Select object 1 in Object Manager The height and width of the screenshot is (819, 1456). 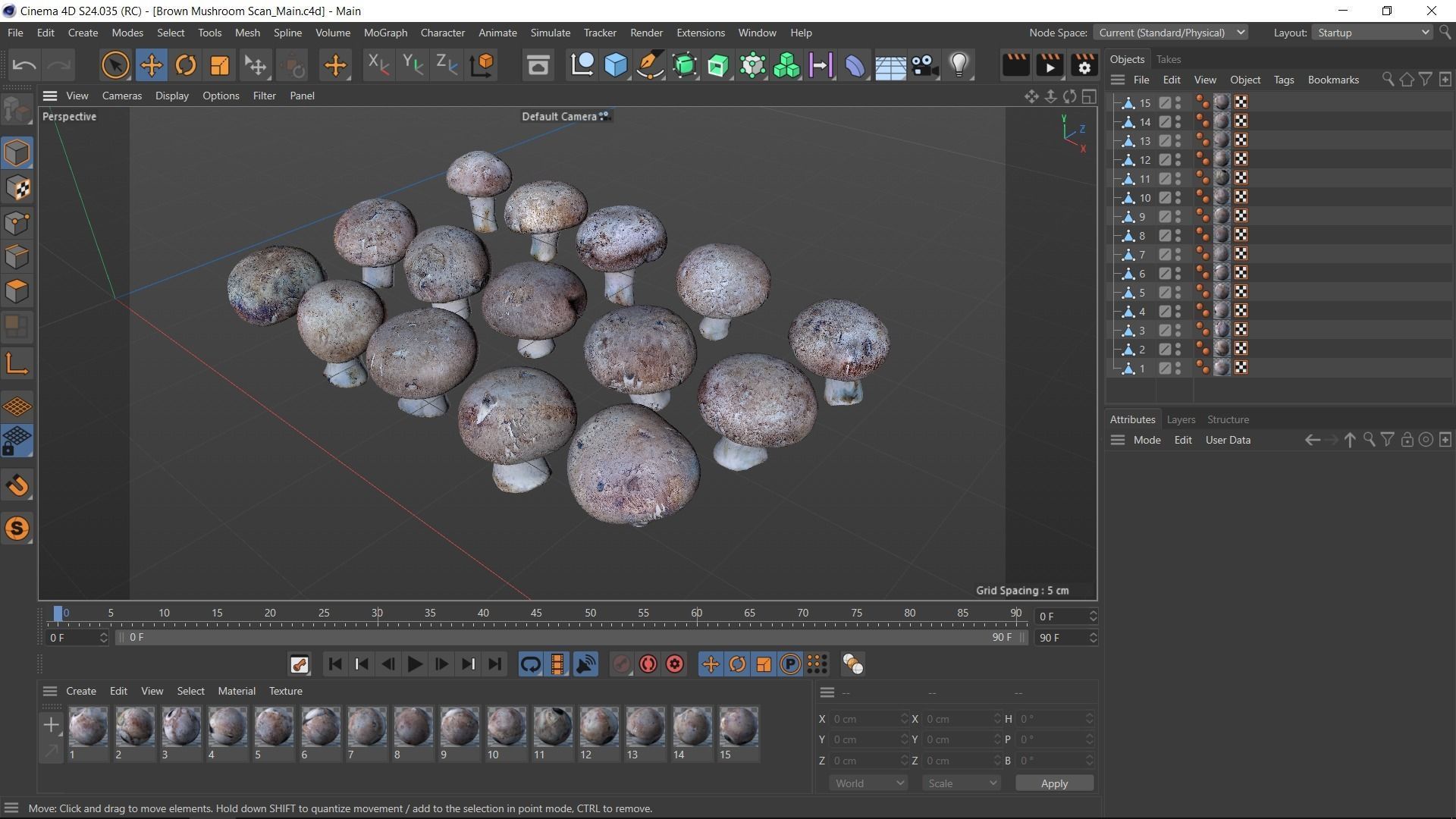(1141, 369)
